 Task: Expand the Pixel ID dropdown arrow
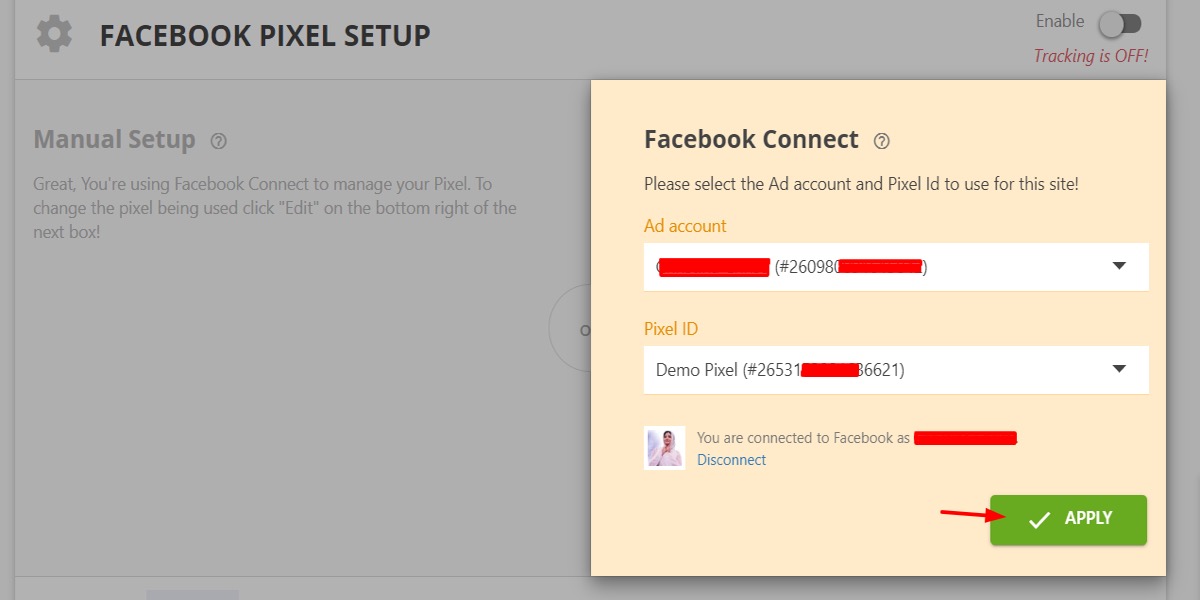coord(1119,369)
